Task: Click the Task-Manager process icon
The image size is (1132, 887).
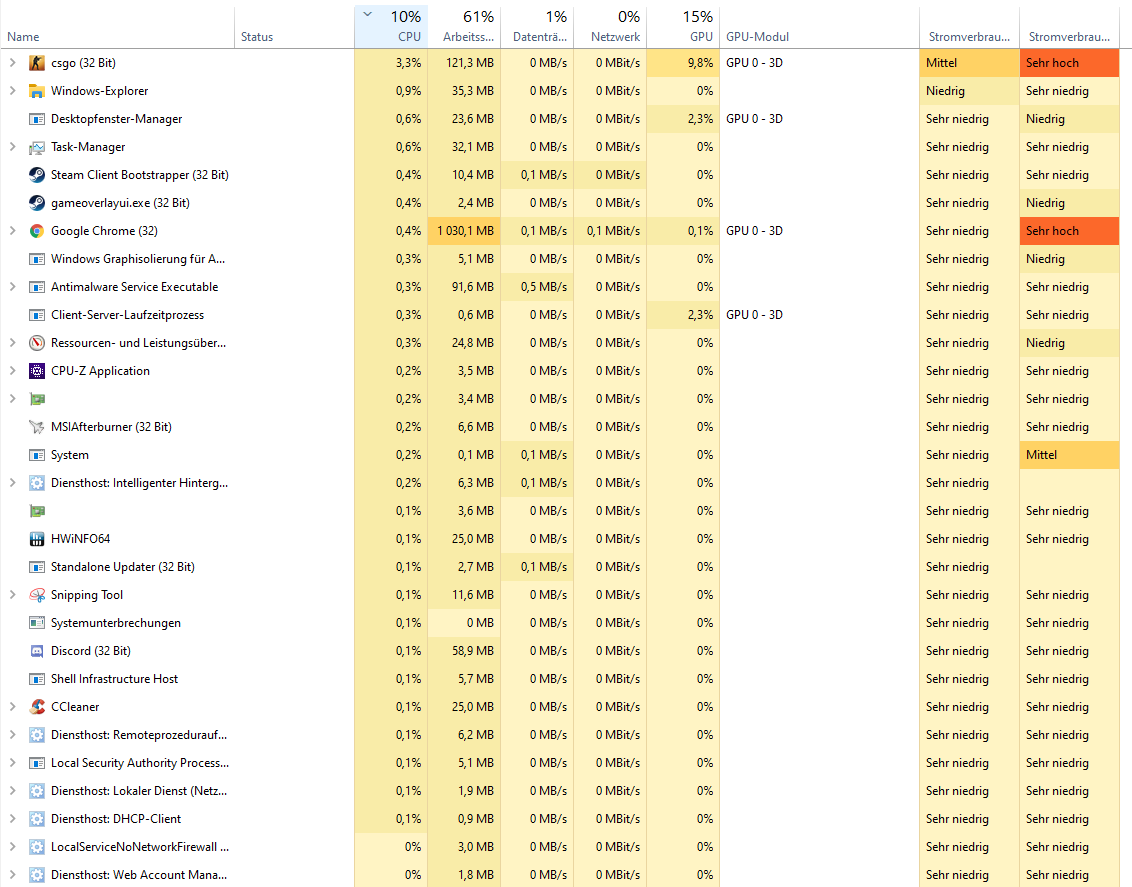Action: coord(37,147)
